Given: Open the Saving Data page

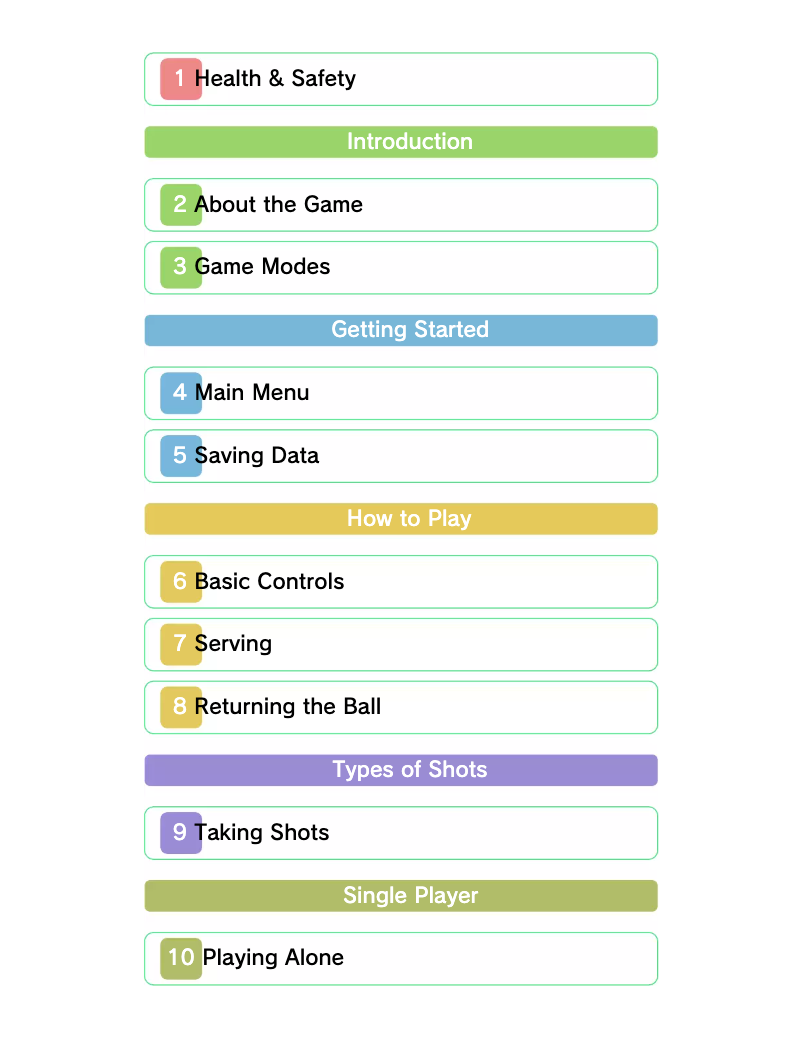Looking at the screenshot, I should pos(400,455).
